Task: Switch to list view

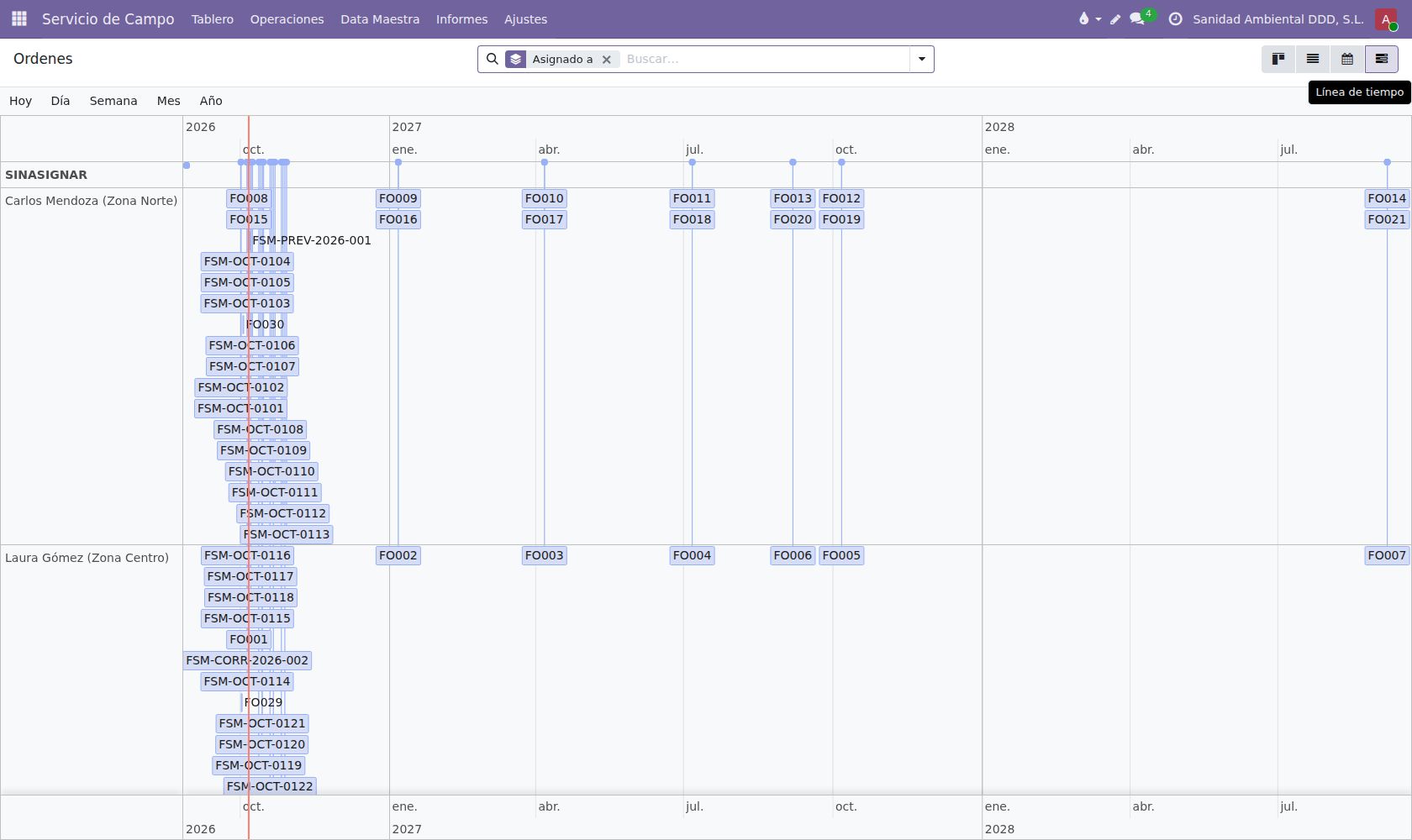Action: click(1313, 59)
